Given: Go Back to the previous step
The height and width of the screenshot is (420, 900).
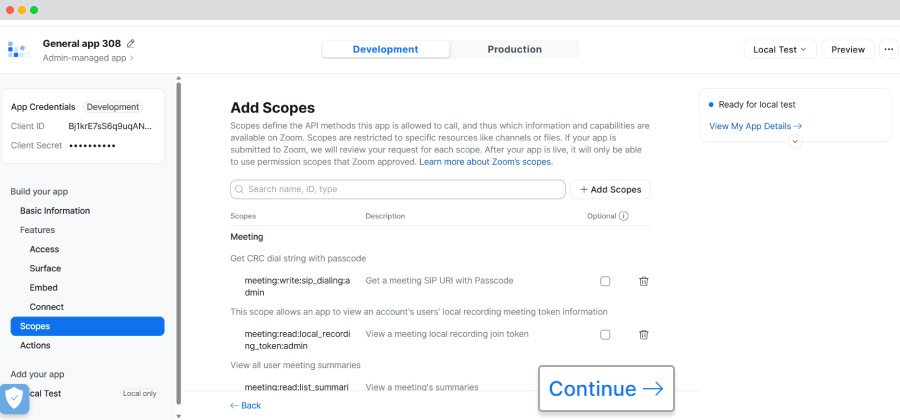Looking at the screenshot, I should pos(246,405).
